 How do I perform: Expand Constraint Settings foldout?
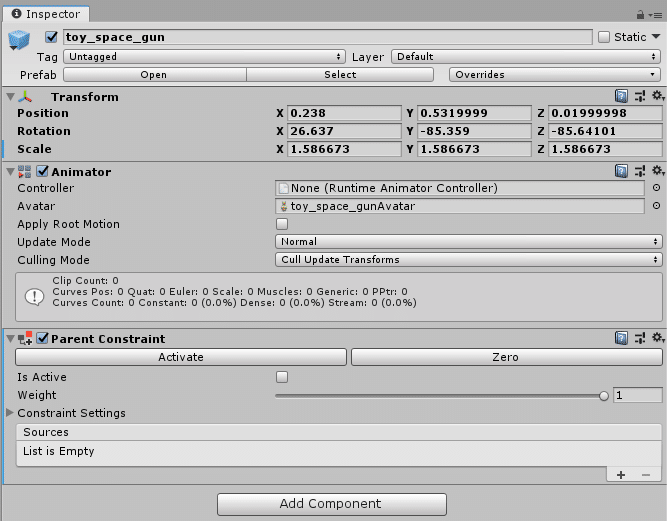(x=10, y=413)
